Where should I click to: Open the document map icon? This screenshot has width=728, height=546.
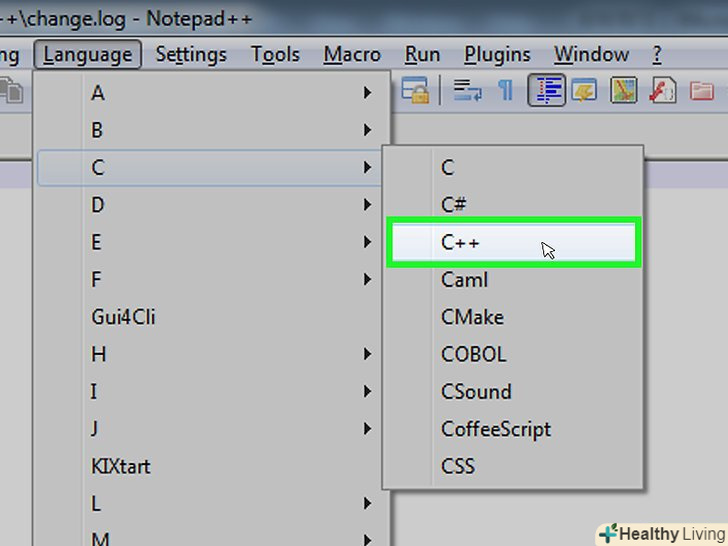click(623, 90)
